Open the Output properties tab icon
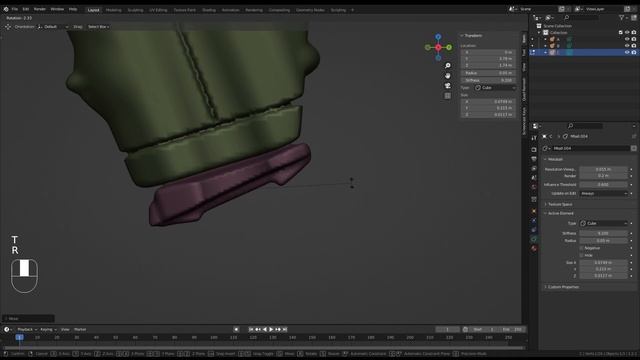 [x=534, y=159]
